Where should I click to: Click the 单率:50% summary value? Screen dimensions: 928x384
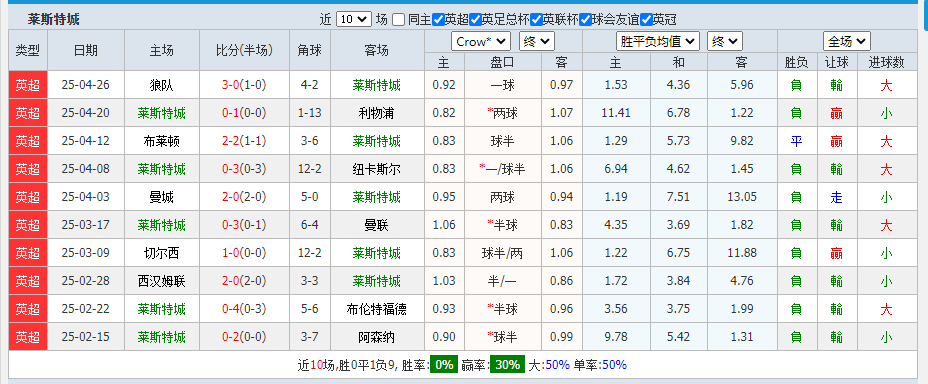pos(600,364)
